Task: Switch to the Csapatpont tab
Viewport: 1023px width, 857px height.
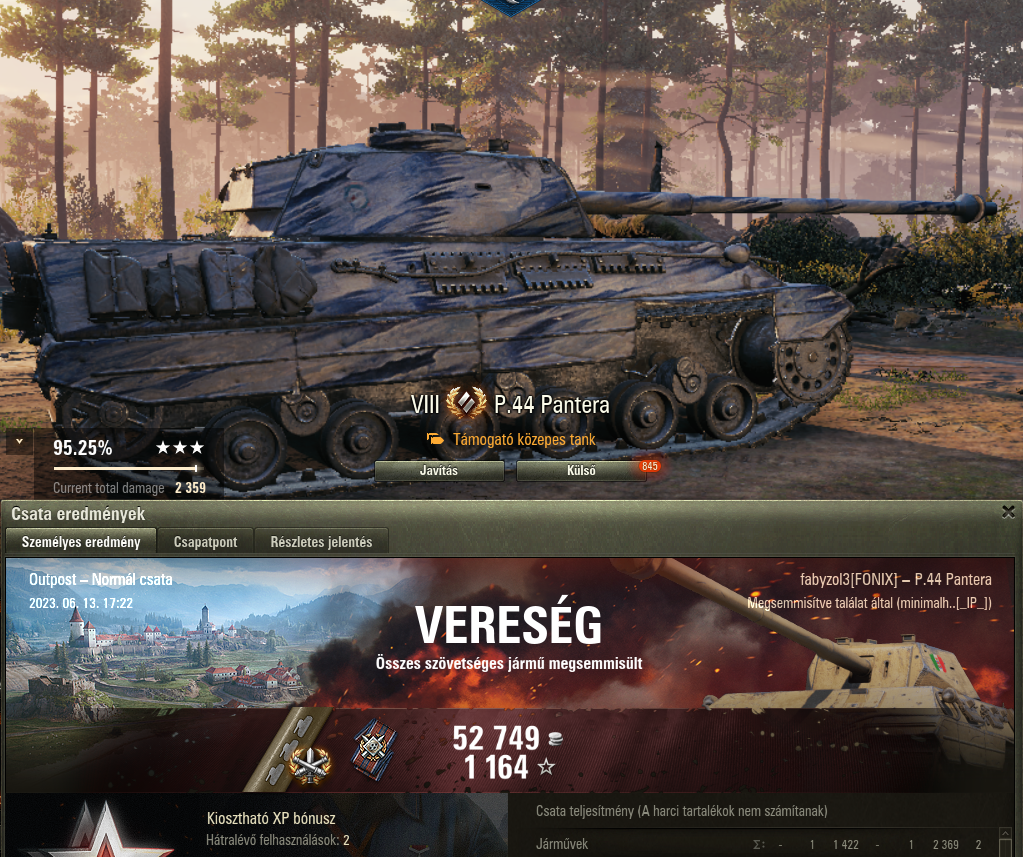Action: [x=206, y=542]
